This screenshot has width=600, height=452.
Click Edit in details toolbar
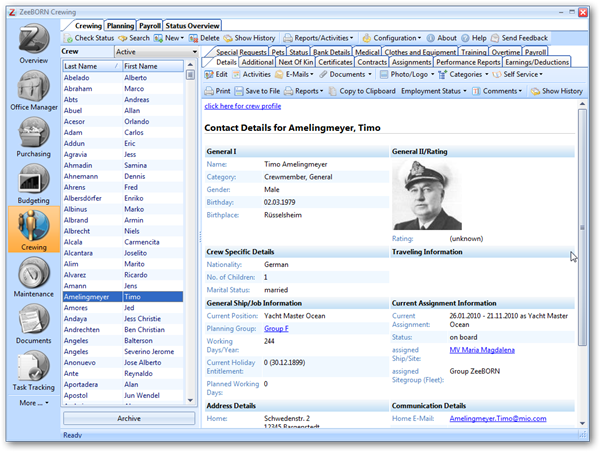[216, 74]
